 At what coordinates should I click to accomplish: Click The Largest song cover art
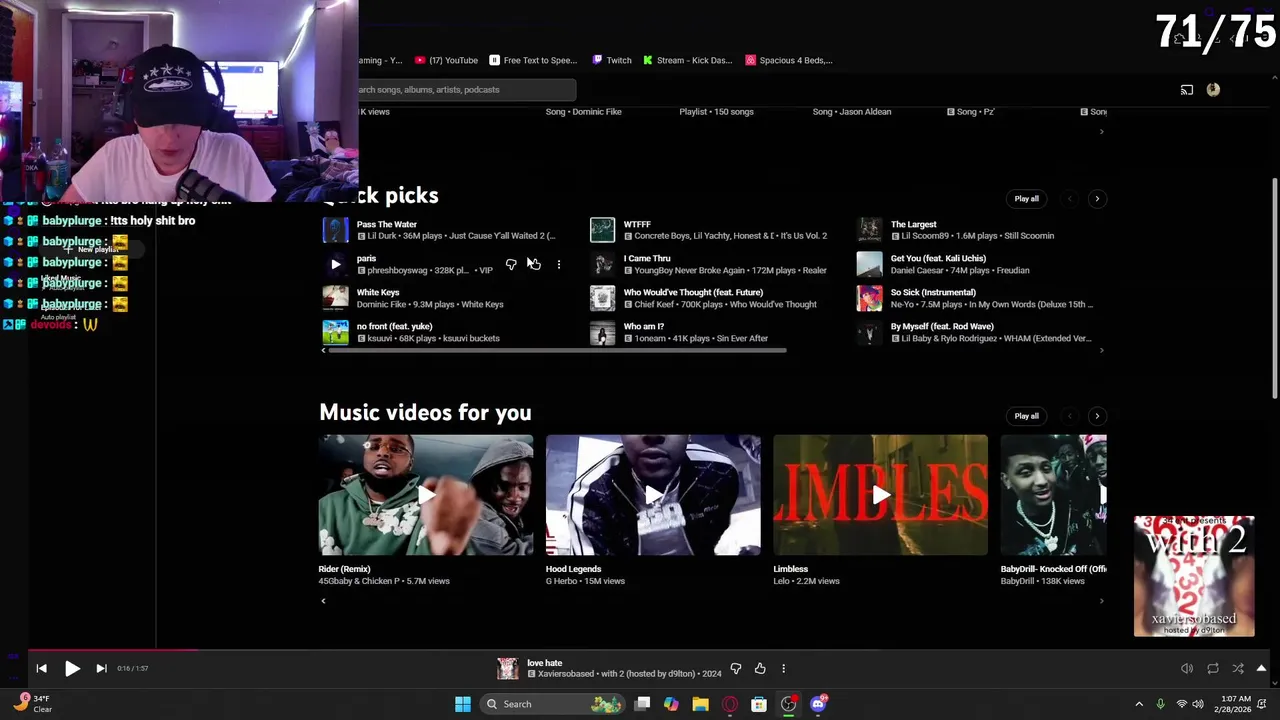(869, 230)
